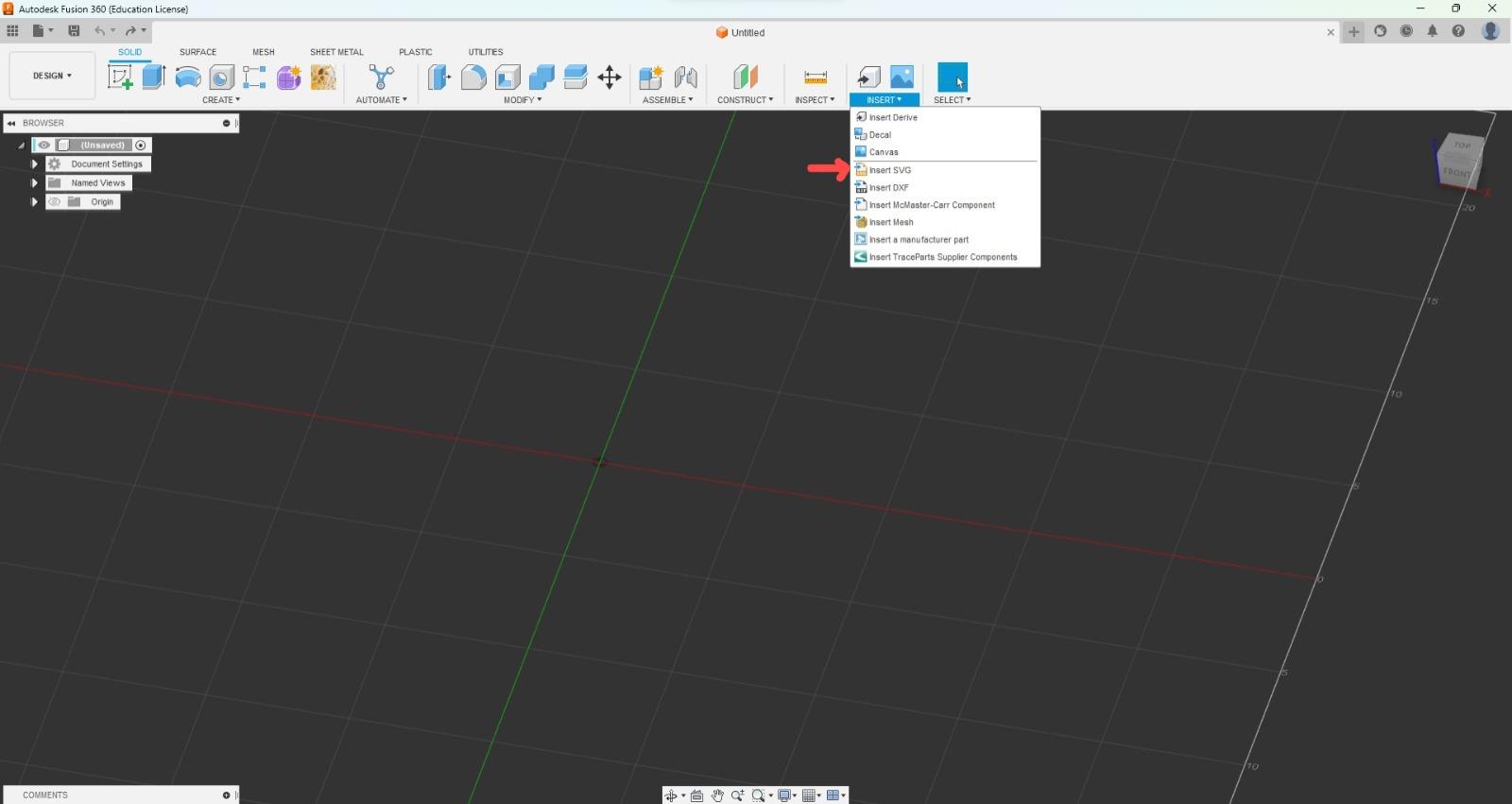Activate the Extrude tool
The height and width of the screenshot is (804, 1512).
tap(154, 77)
